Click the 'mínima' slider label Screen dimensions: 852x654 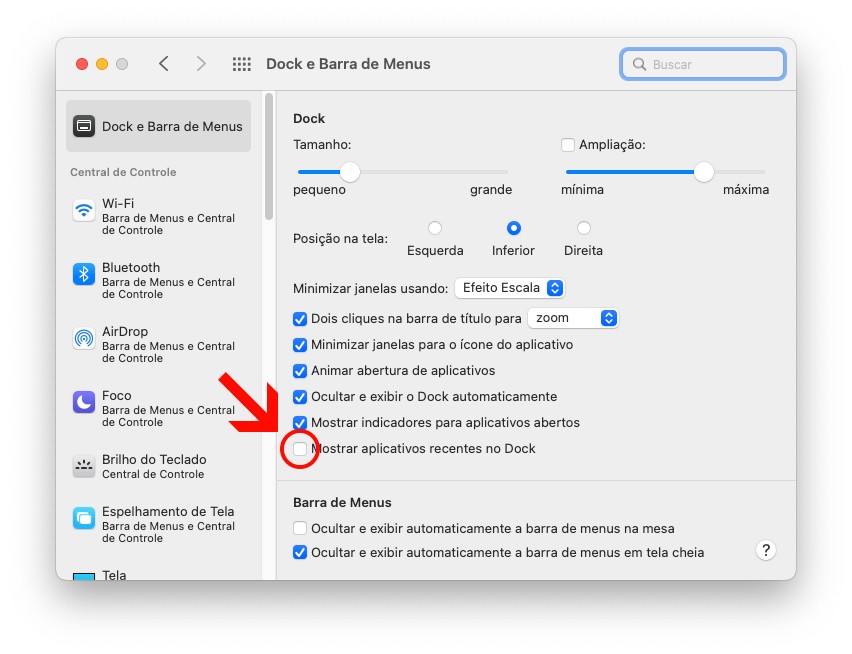(x=582, y=190)
